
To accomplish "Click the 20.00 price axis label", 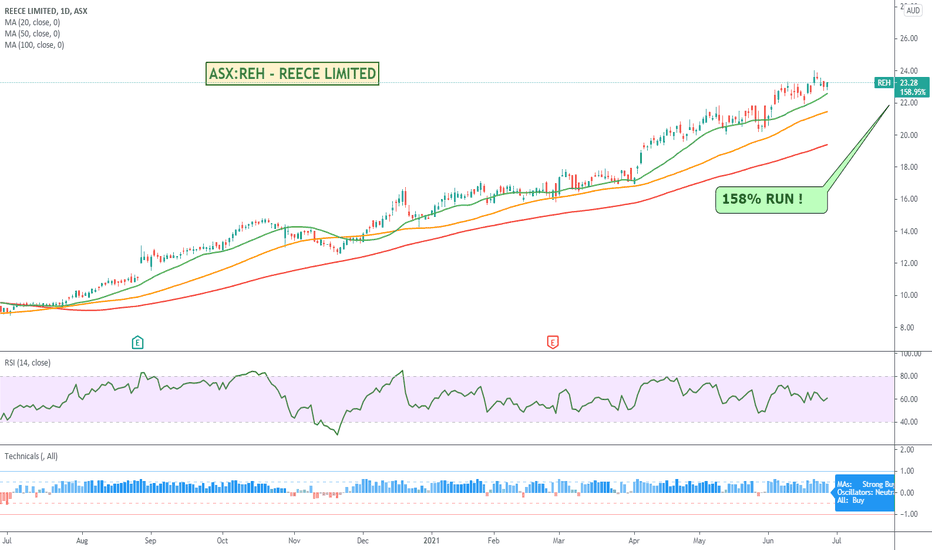I will tap(909, 135).
